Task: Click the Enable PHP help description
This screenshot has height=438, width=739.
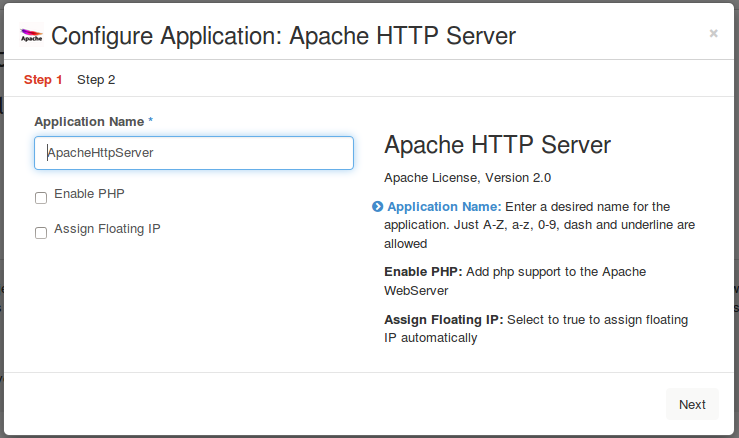Action: [515, 281]
